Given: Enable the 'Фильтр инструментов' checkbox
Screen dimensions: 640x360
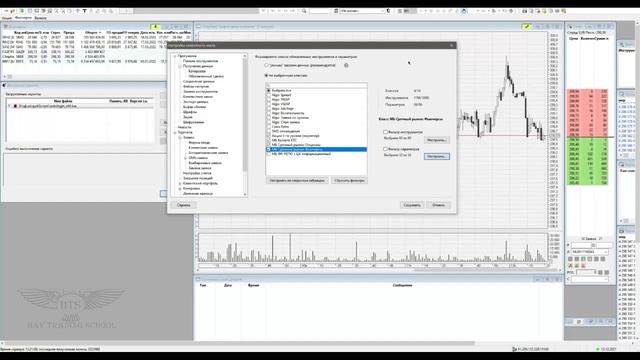Looking at the screenshot, I should 385,132.
